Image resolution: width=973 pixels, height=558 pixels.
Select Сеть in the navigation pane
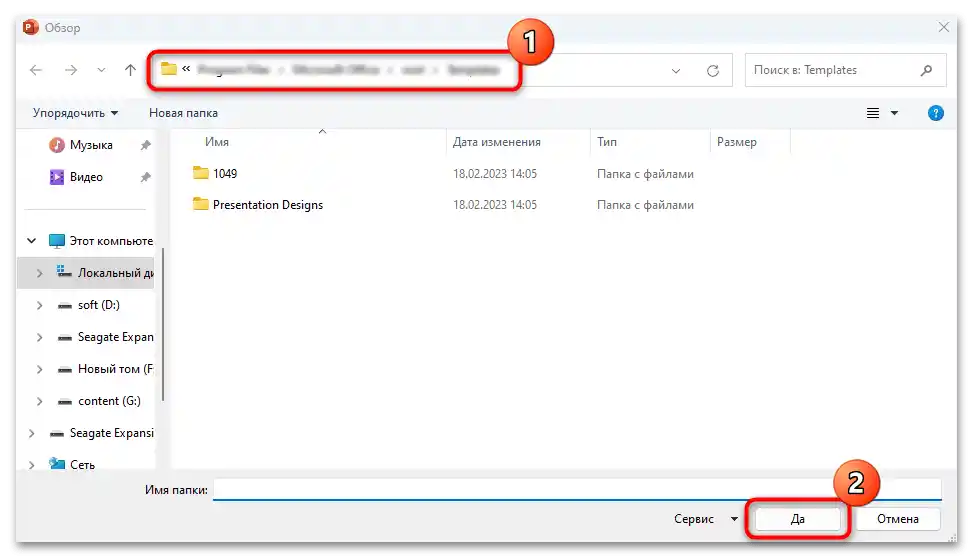click(82, 465)
